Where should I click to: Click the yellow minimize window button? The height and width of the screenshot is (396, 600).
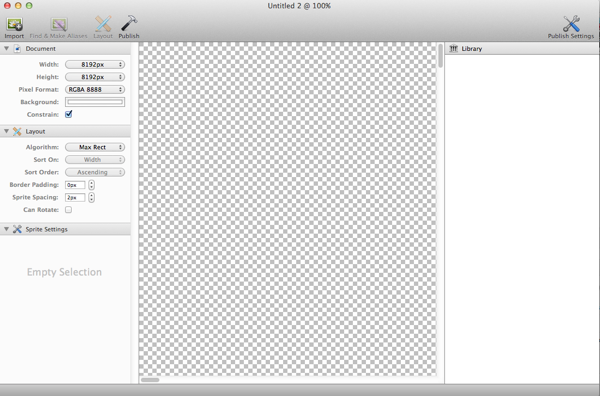tap(18, 6)
